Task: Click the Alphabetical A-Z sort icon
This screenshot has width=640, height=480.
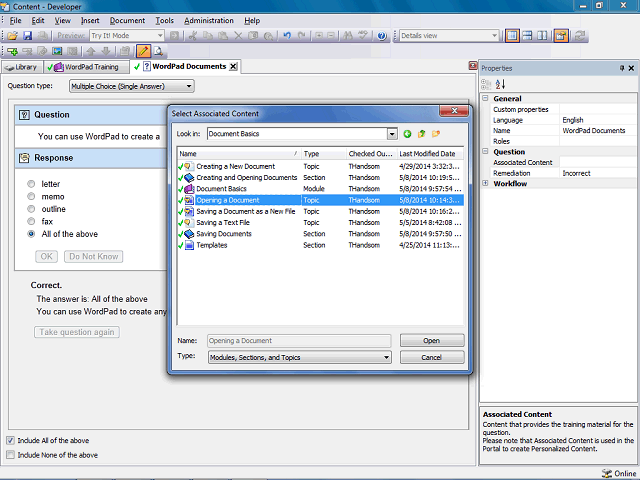Action: click(500, 84)
